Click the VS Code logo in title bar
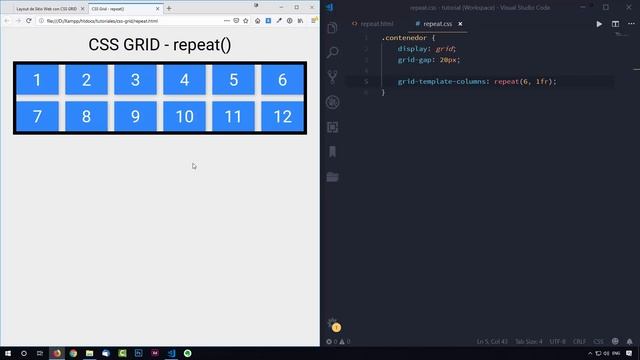The image size is (640, 360). click(x=329, y=7)
